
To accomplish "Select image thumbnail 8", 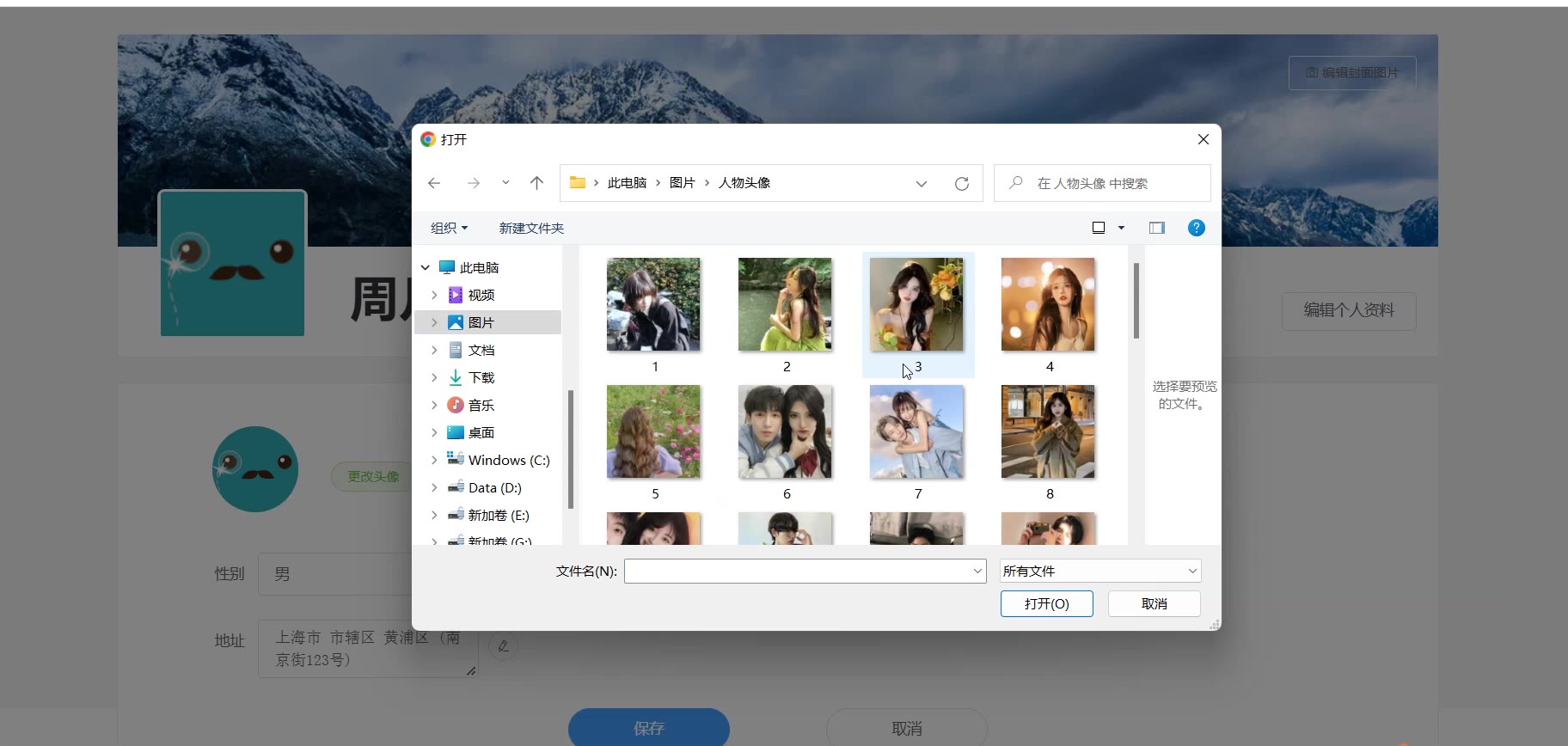I will coord(1048,431).
